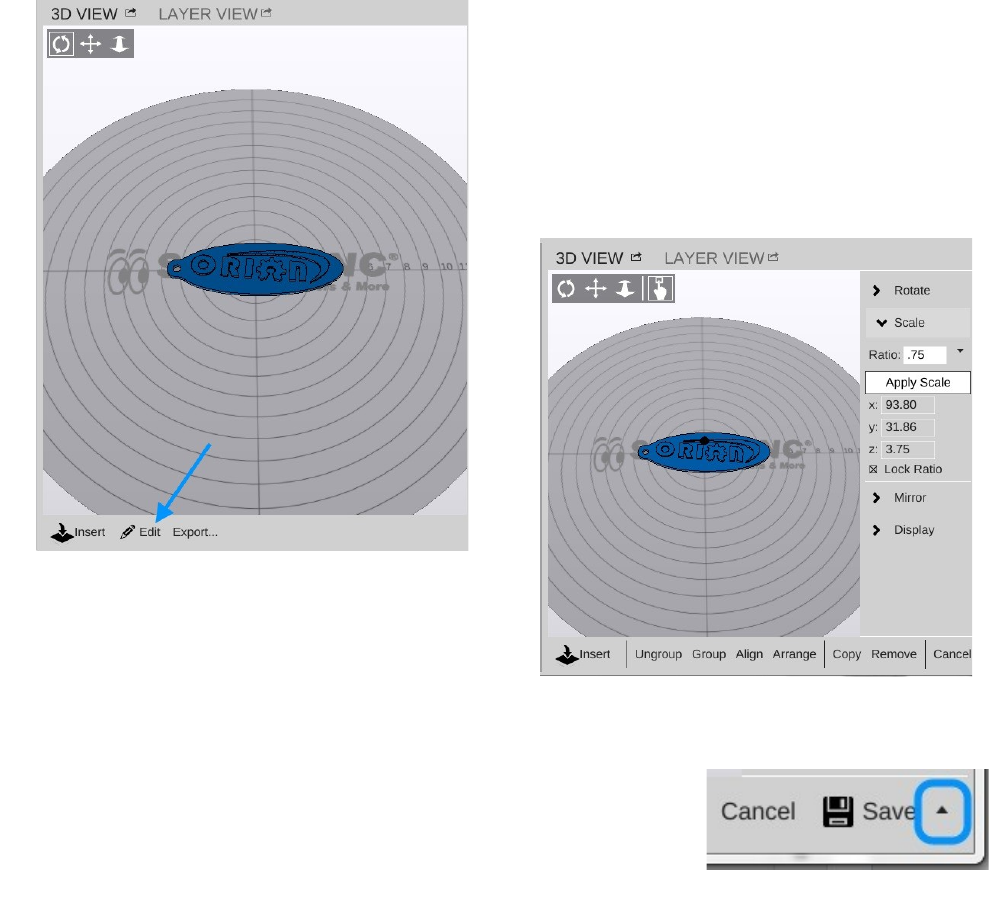
Task: Click the x dimension field 93.80
Action: point(907,405)
